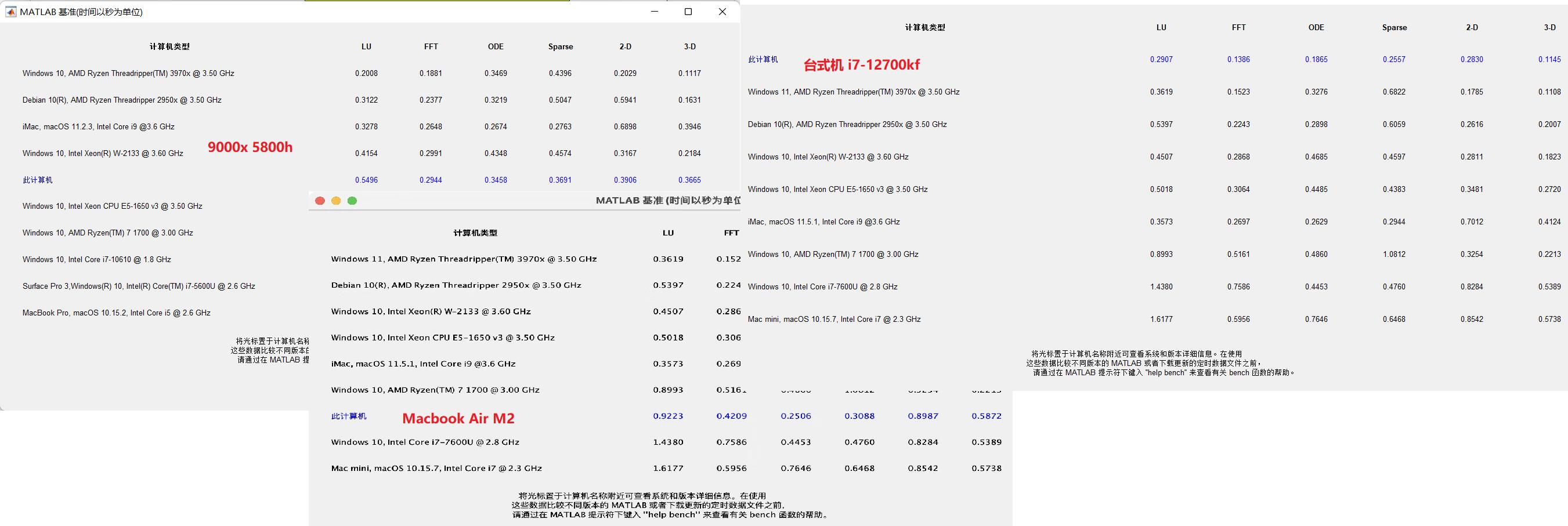Click the MATLAB 基准 title bar of the left window
The width and height of the screenshot is (1568, 526).
click(x=82, y=12)
